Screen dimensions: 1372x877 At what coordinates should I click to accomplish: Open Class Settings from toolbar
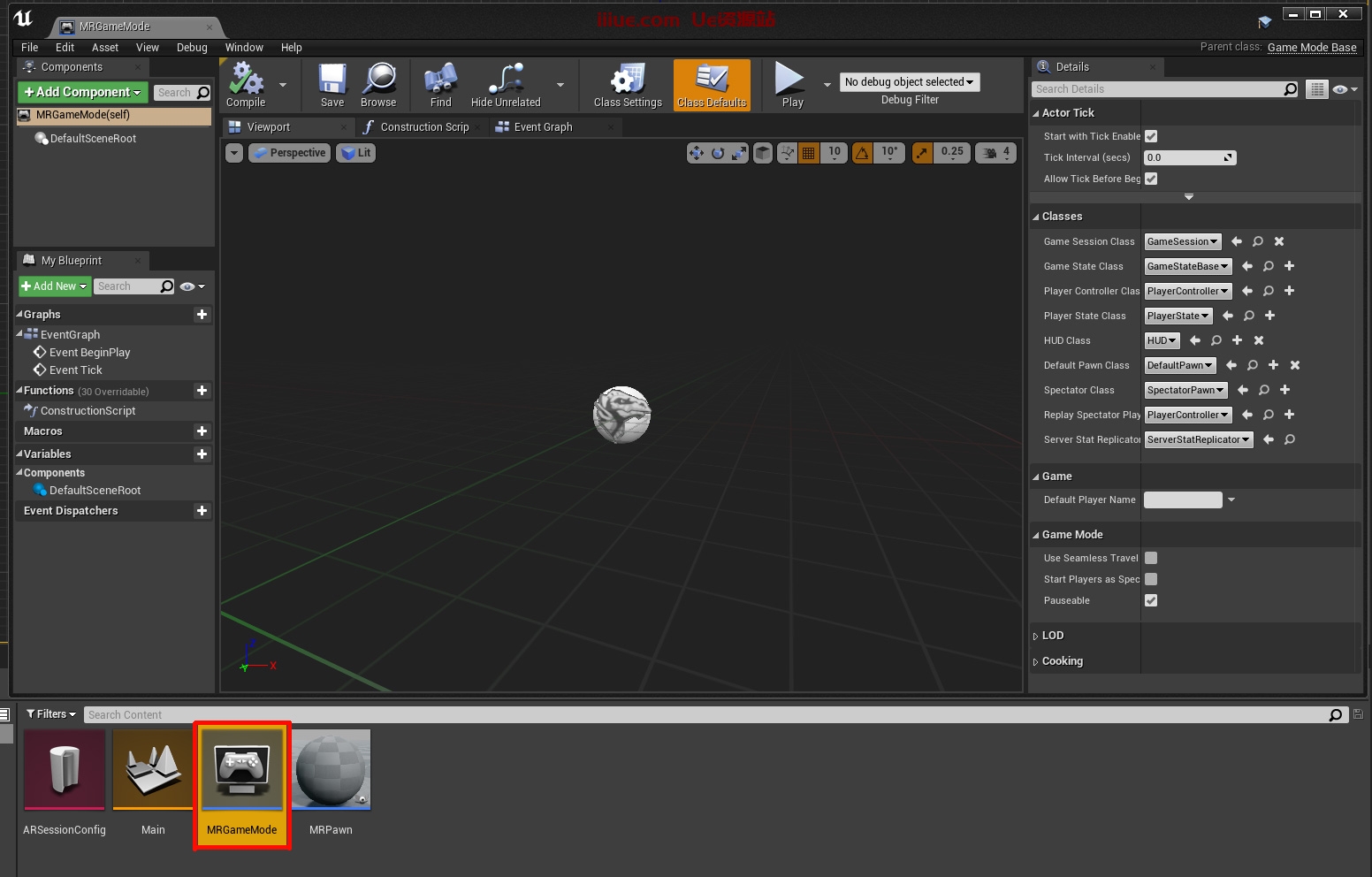point(628,80)
